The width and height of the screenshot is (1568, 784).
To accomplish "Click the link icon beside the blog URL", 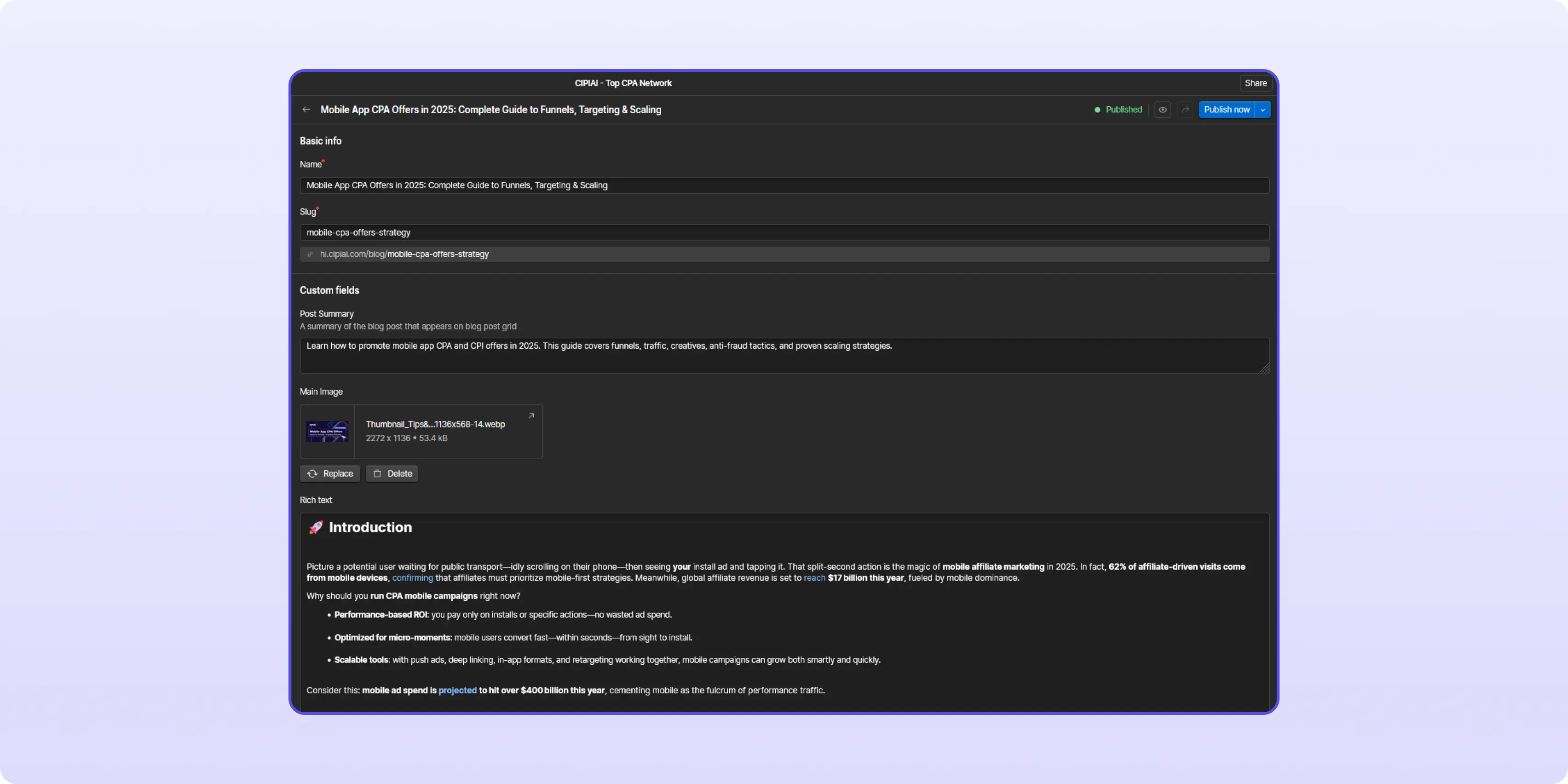I will 310,254.
